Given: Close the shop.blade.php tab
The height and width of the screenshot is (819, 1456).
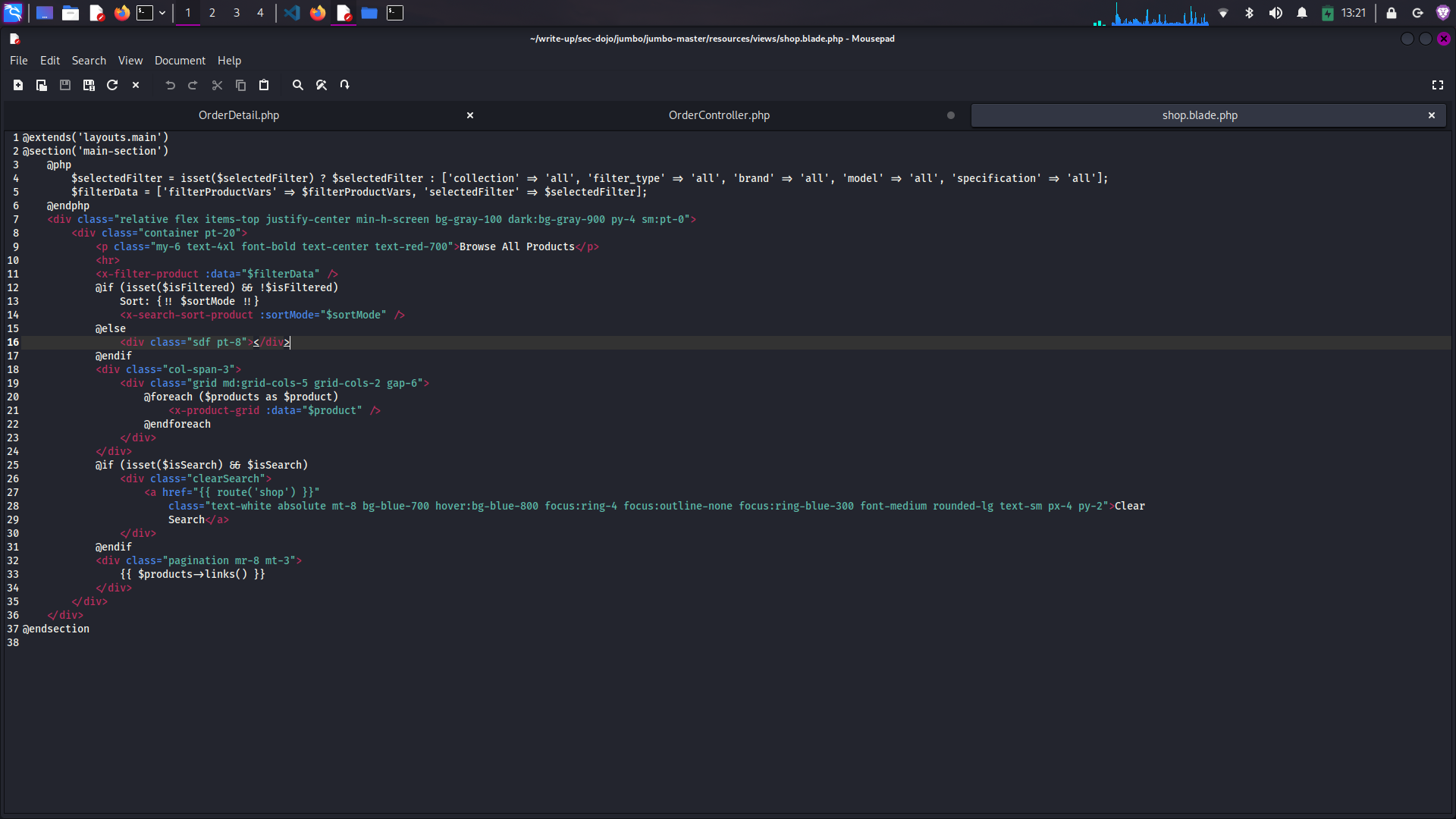Looking at the screenshot, I should click(1432, 115).
